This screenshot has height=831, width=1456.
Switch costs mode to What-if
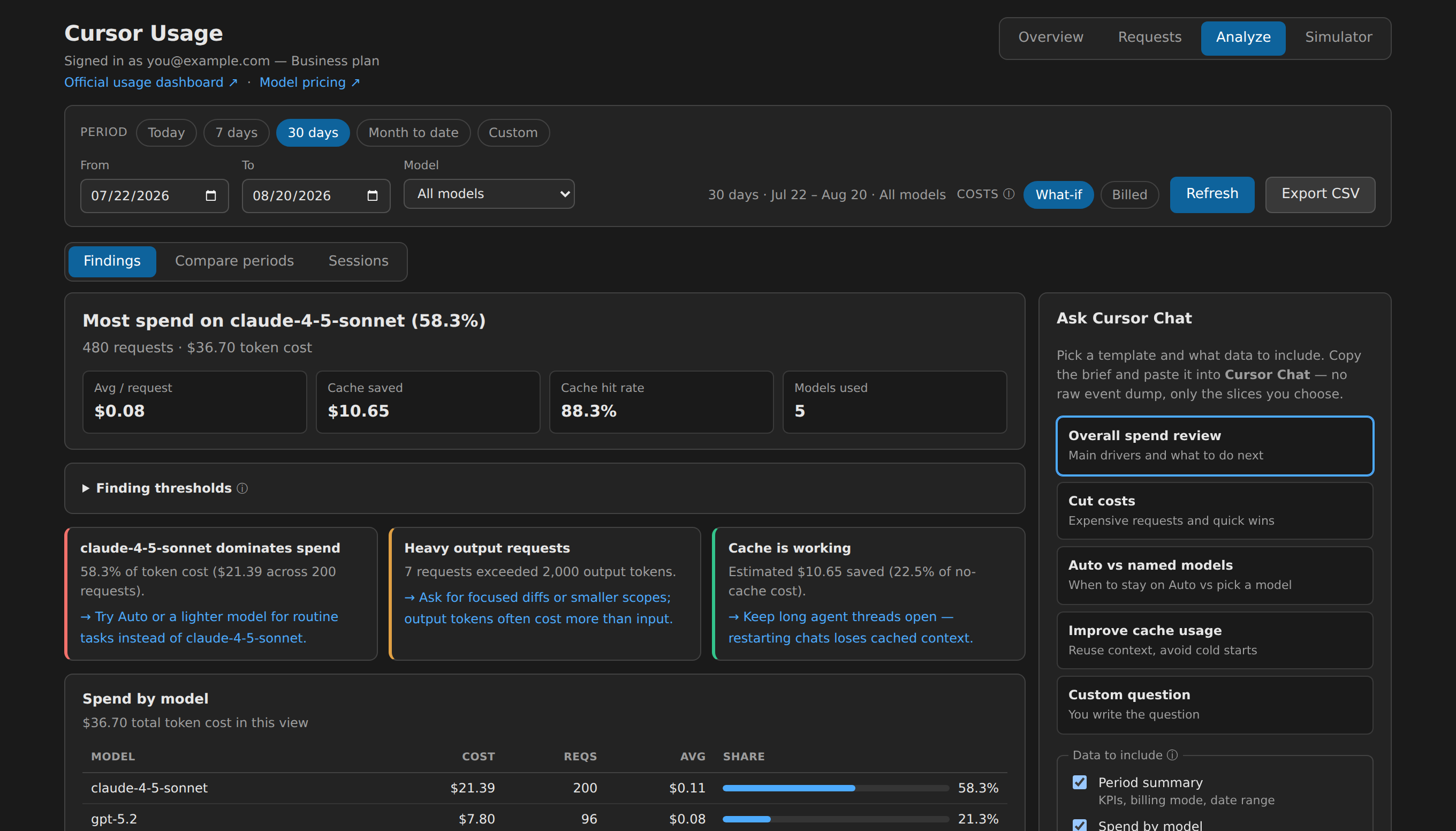[1058, 195]
